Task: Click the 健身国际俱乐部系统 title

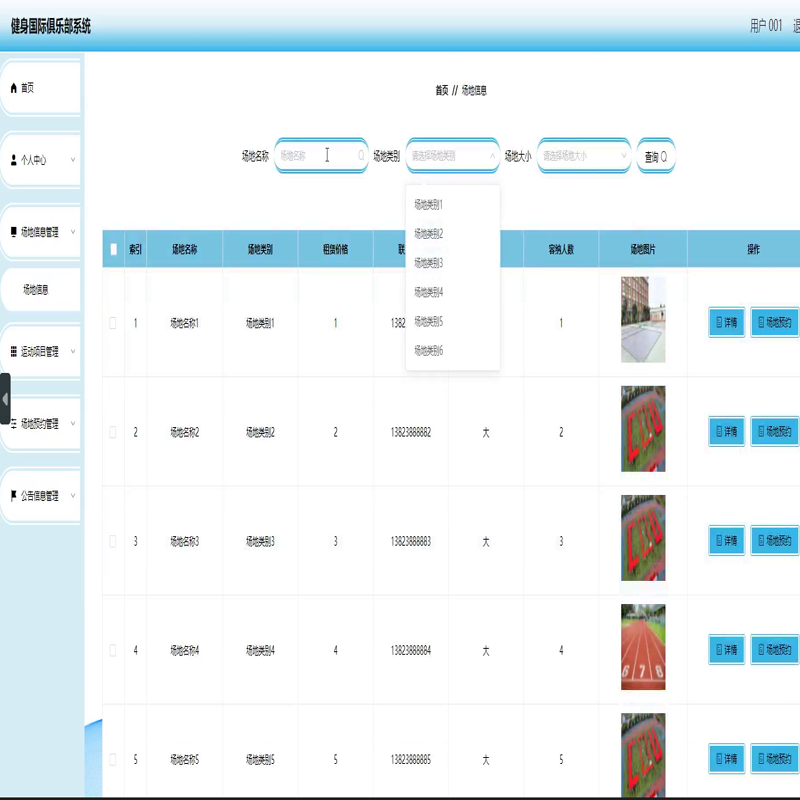Action: tap(51, 26)
